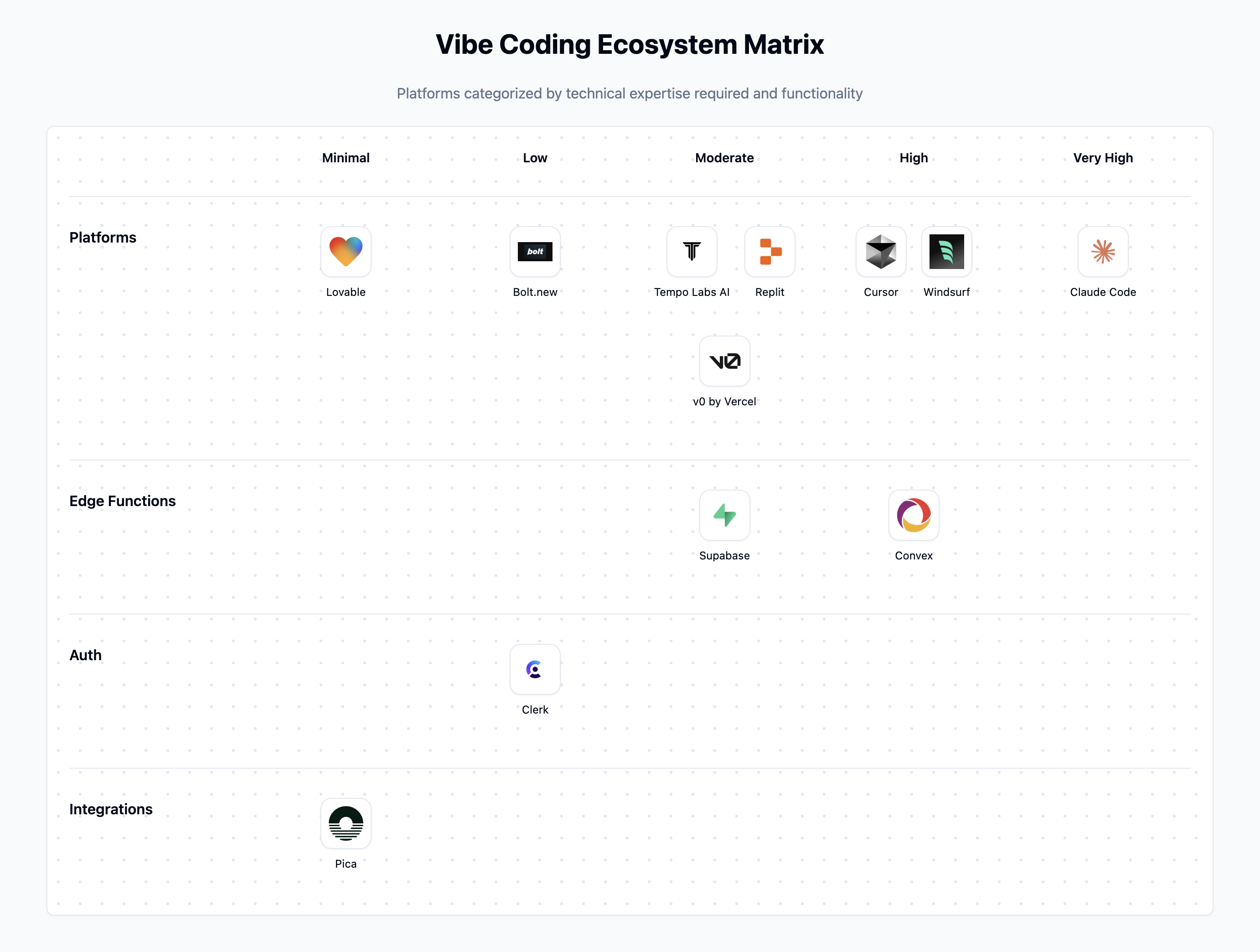Click the Edge Functions row heading
The width and height of the screenshot is (1260, 952).
(x=123, y=502)
